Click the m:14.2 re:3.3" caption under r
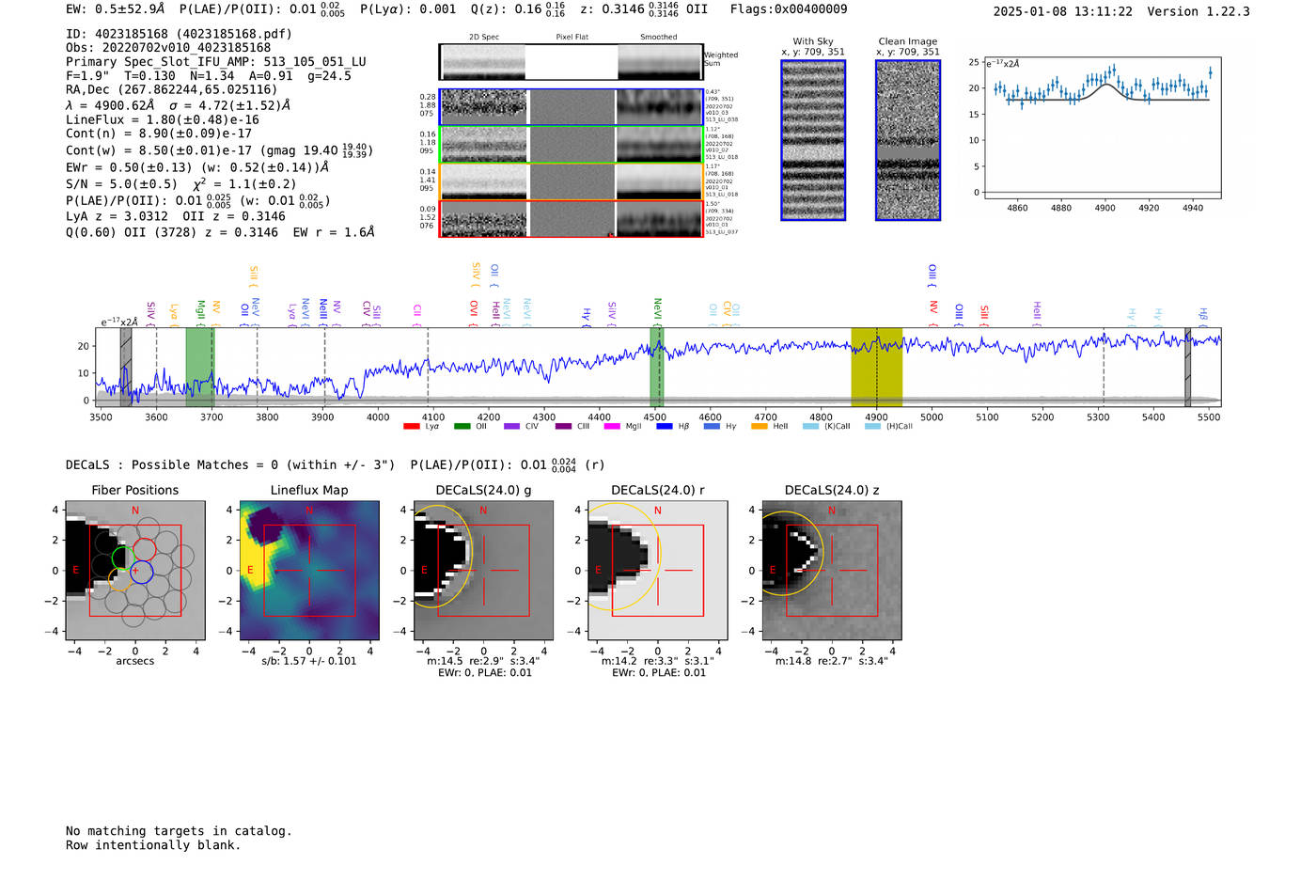Viewport: 1316px width, 896px height. click(x=658, y=661)
